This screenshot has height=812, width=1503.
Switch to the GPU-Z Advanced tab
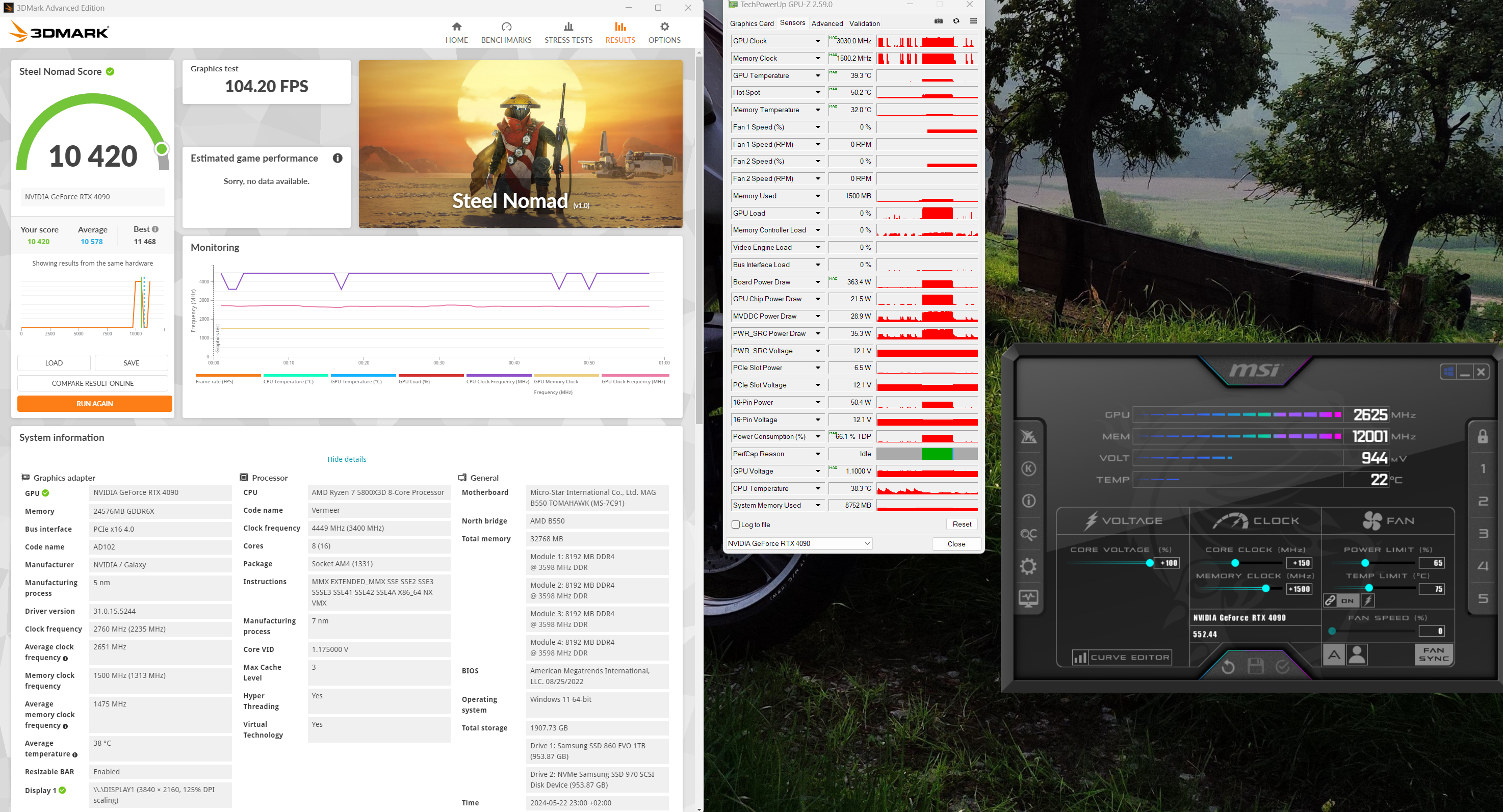coord(827,23)
